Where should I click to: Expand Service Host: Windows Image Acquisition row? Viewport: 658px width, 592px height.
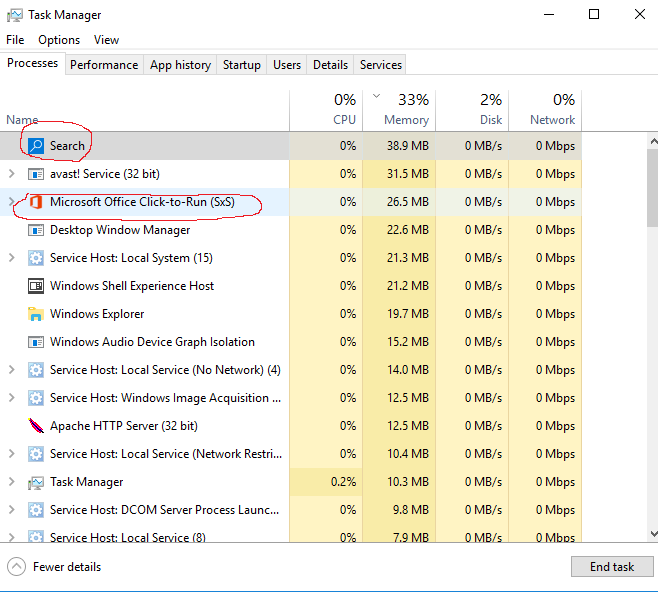pyautogui.click(x=12, y=398)
